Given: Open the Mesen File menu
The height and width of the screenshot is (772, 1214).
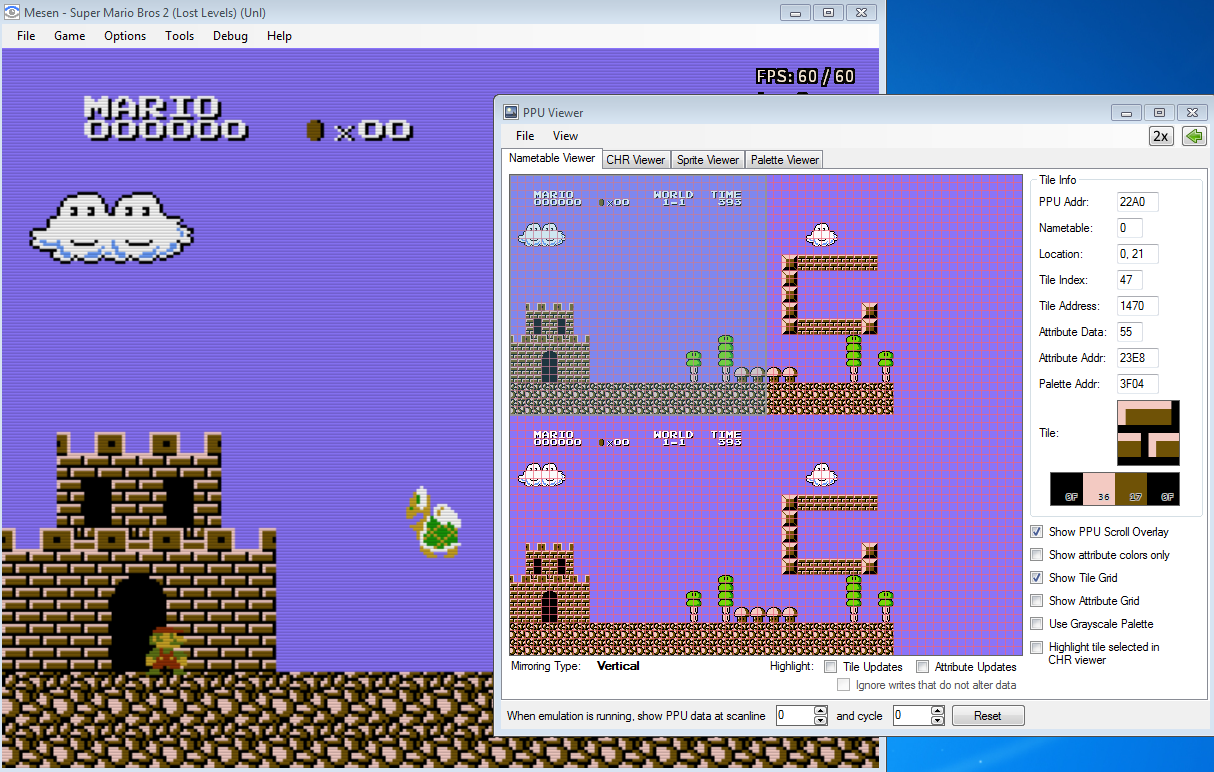Looking at the screenshot, I should 26,36.
